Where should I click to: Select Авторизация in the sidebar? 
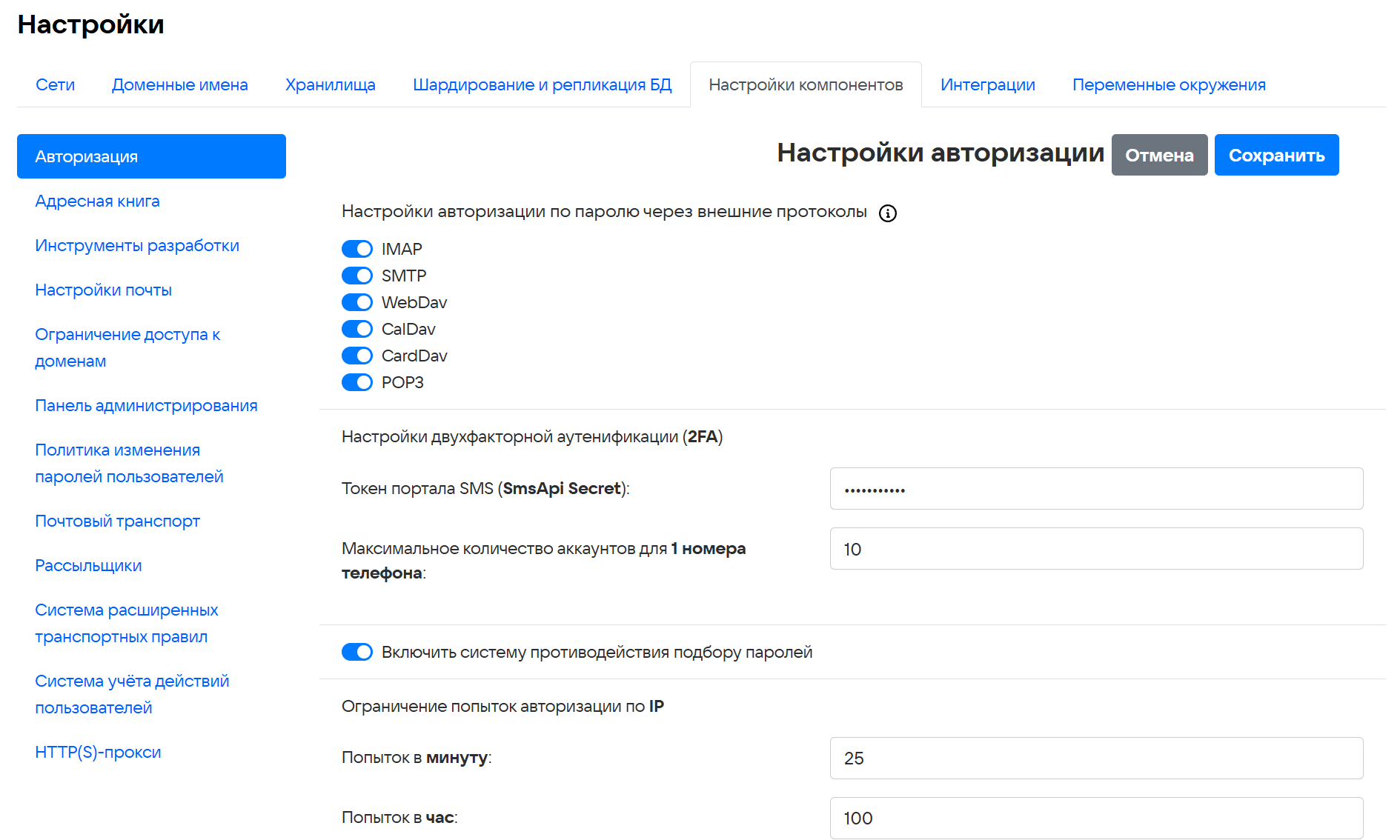click(151, 156)
